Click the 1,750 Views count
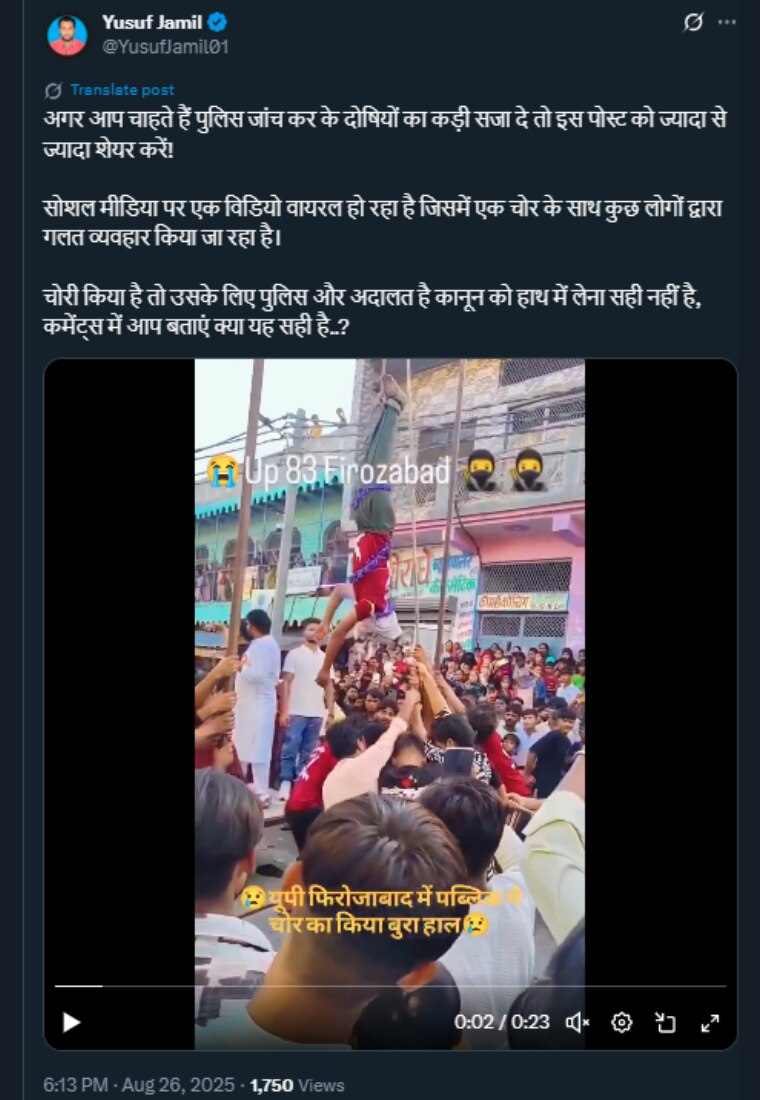760x1100 pixels. click(297, 1085)
